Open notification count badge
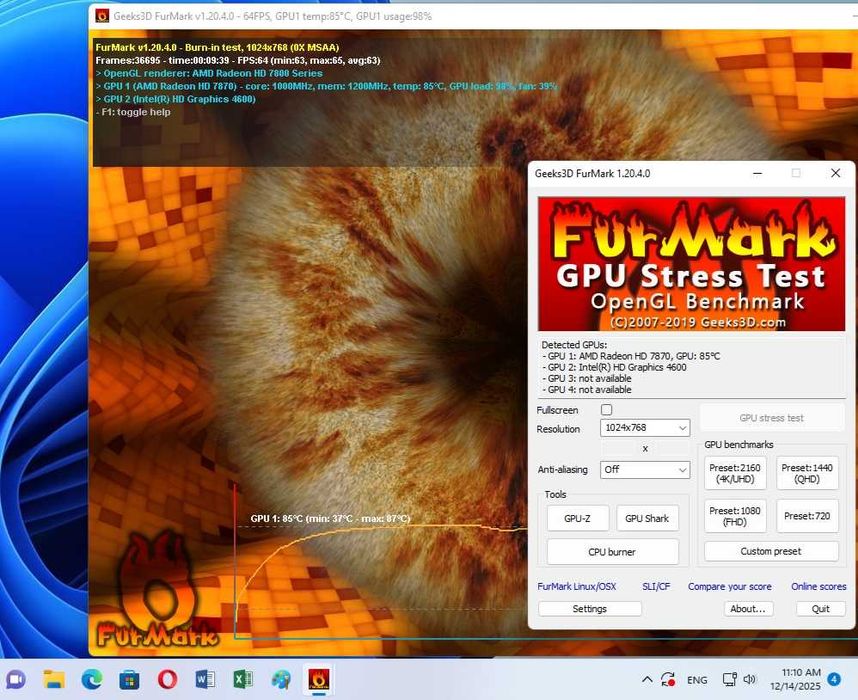 click(x=834, y=679)
